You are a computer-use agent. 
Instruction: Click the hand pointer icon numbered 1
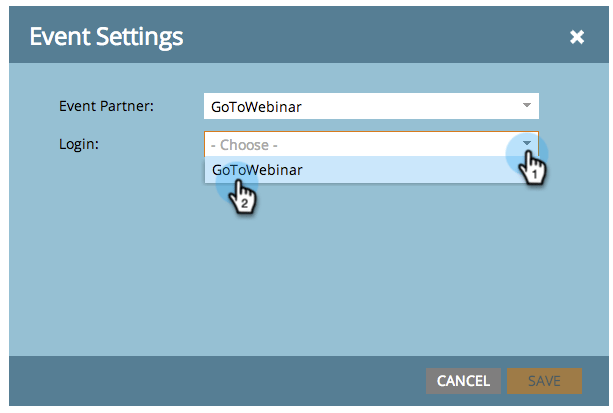533,167
